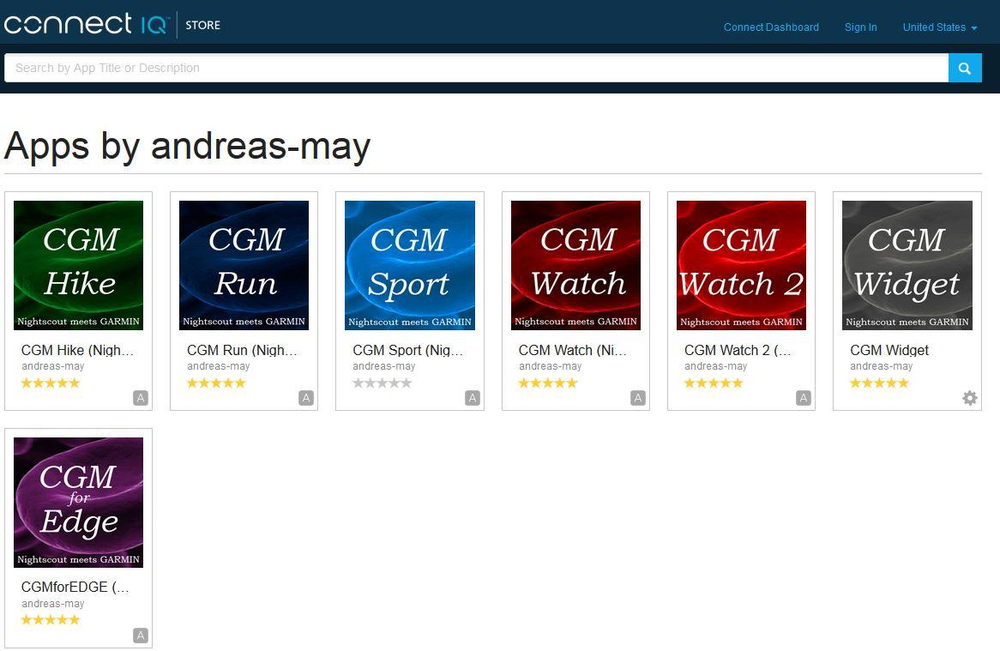This screenshot has height=651, width=1000.
Task: Click the app type badge on CGM Watch 2 card
Action: (x=804, y=398)
